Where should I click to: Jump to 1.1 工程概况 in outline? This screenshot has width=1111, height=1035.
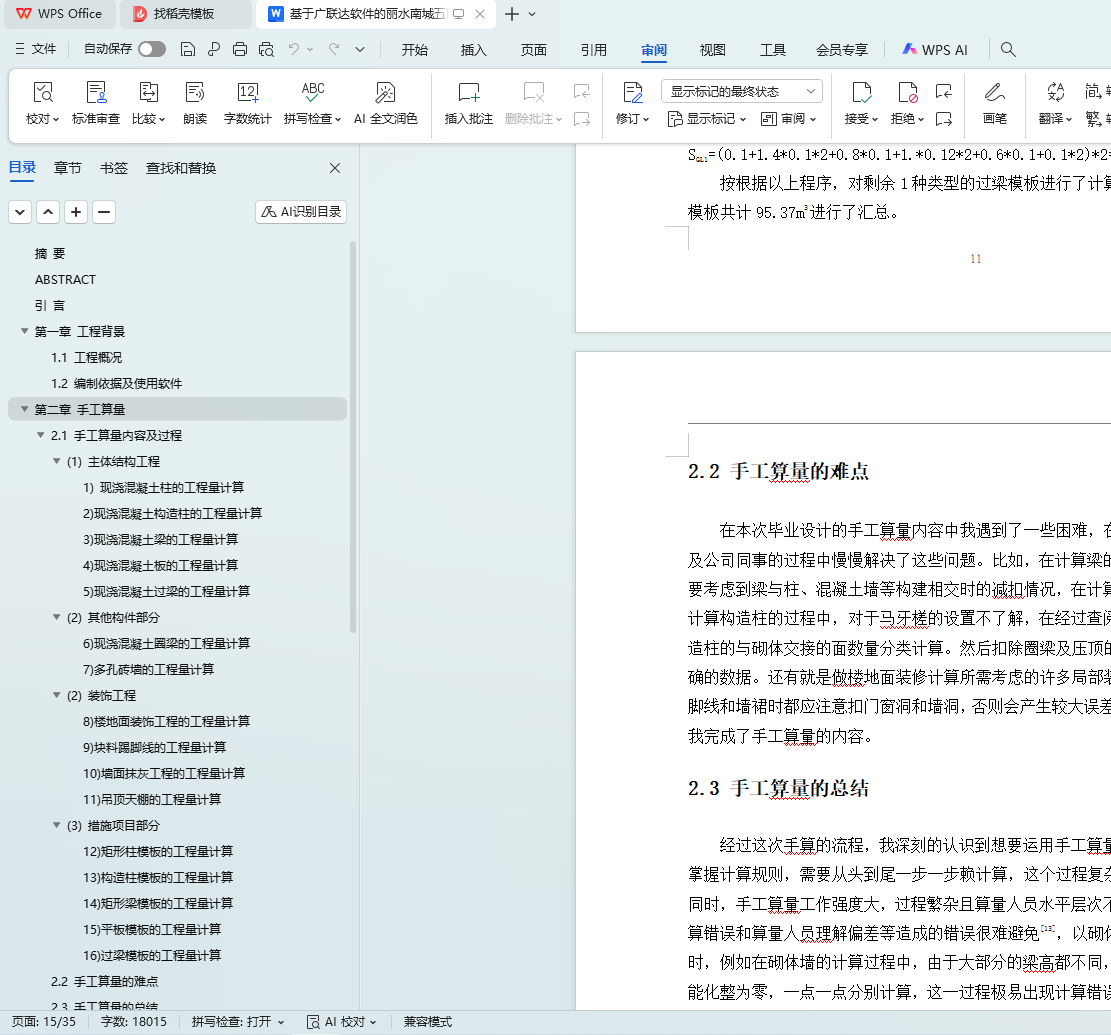pyautogui.click(x=87, y=357)
